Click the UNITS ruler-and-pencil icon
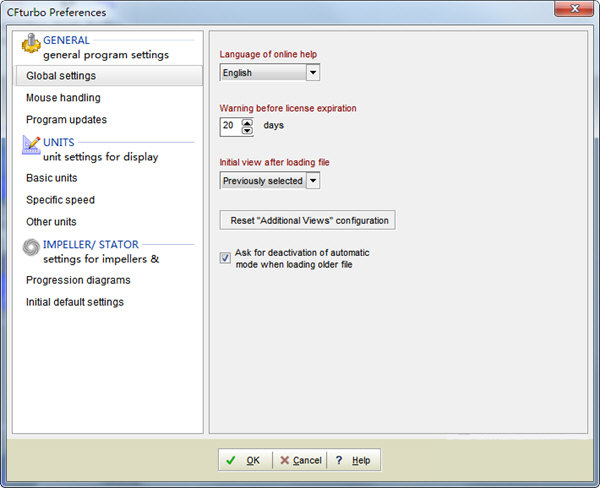 tap(30, 148)
